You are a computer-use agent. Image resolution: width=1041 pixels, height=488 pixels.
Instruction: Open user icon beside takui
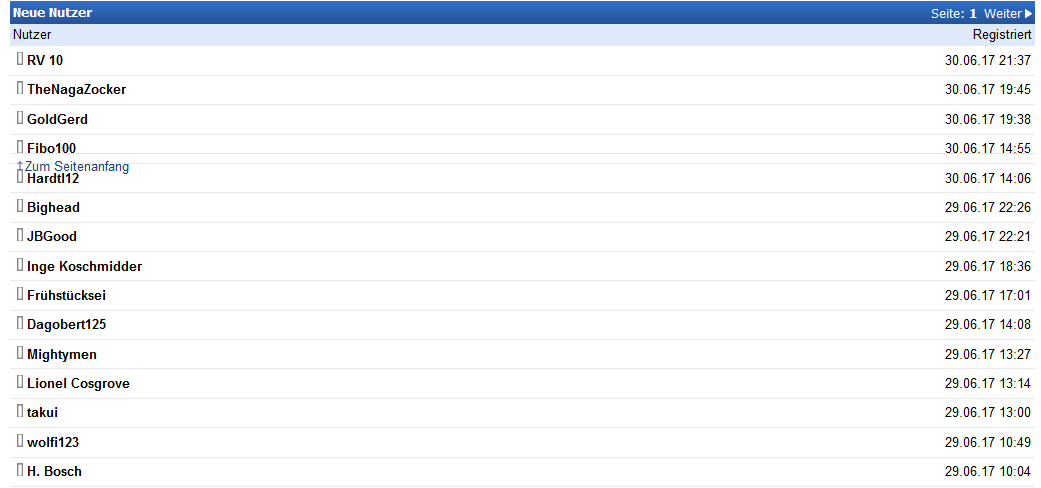tap(20, 411)
